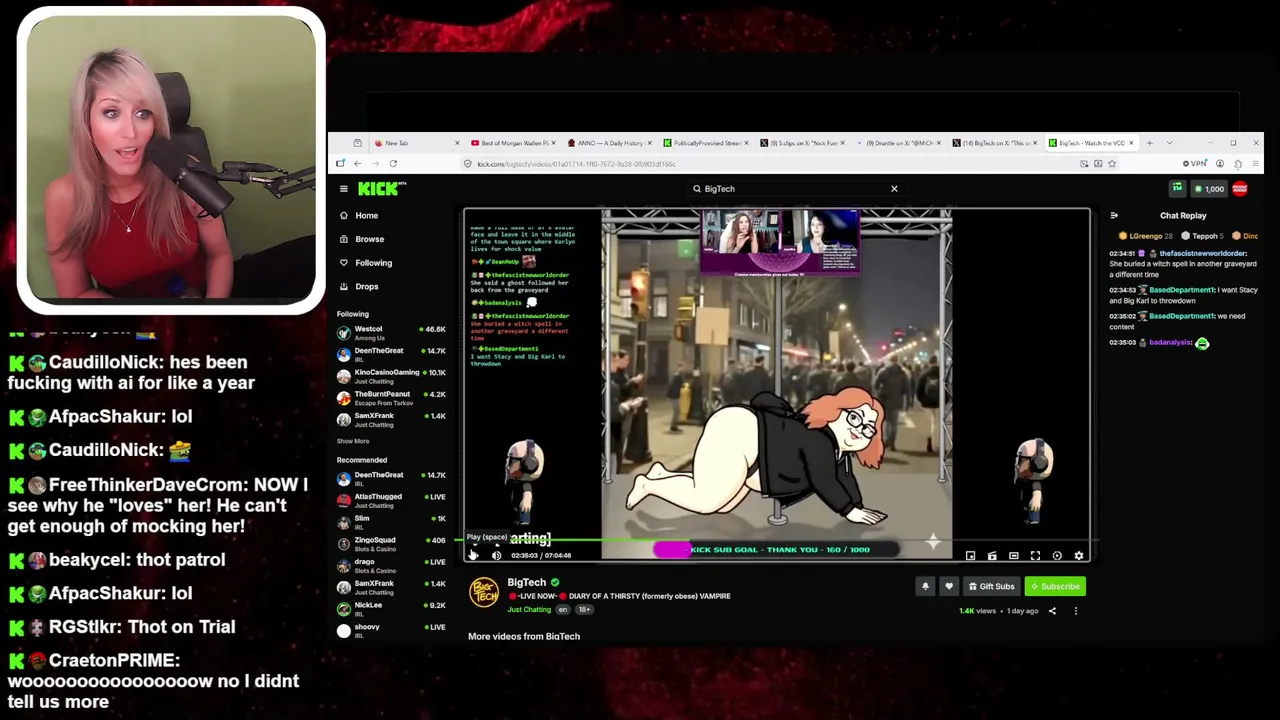This screenshot has width=1280, height=720.
Task: Play the video with play button
Action: (474, 555)
